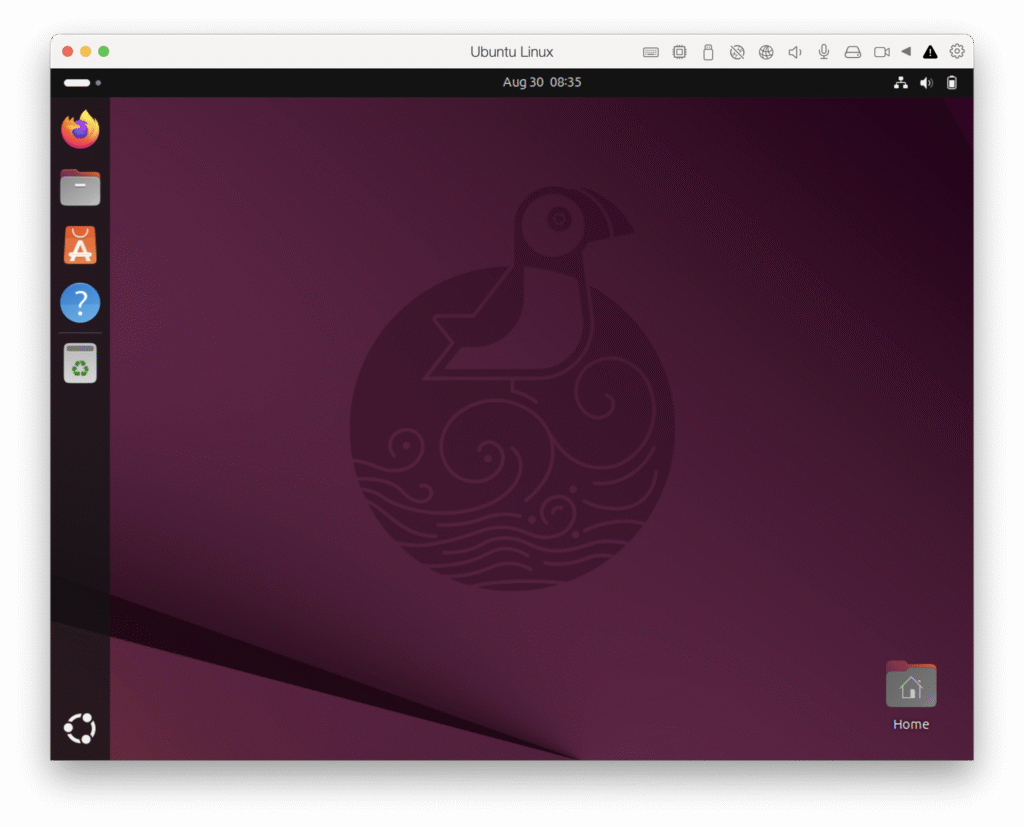The width and height of the screenshot is (1024, 827).
Task: Open the Home folder on the desktop
Action: pyautogui.click(x=911, y=695)
